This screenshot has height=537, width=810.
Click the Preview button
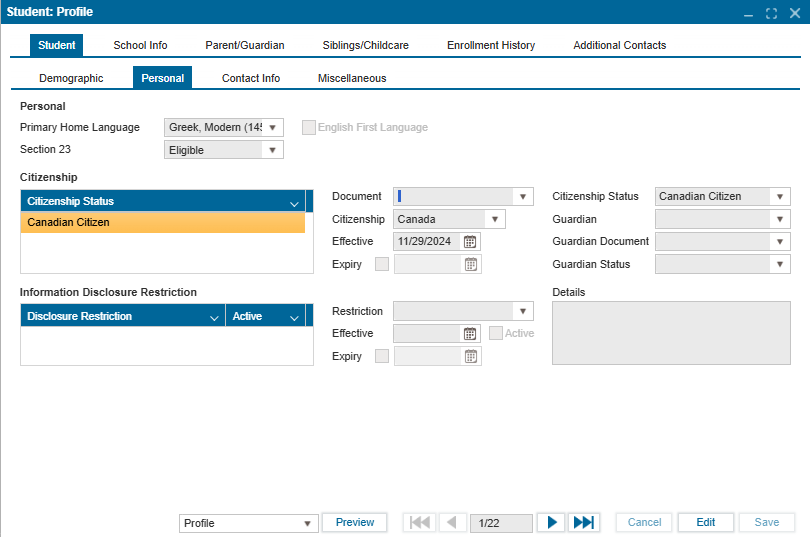coord(355,523)
